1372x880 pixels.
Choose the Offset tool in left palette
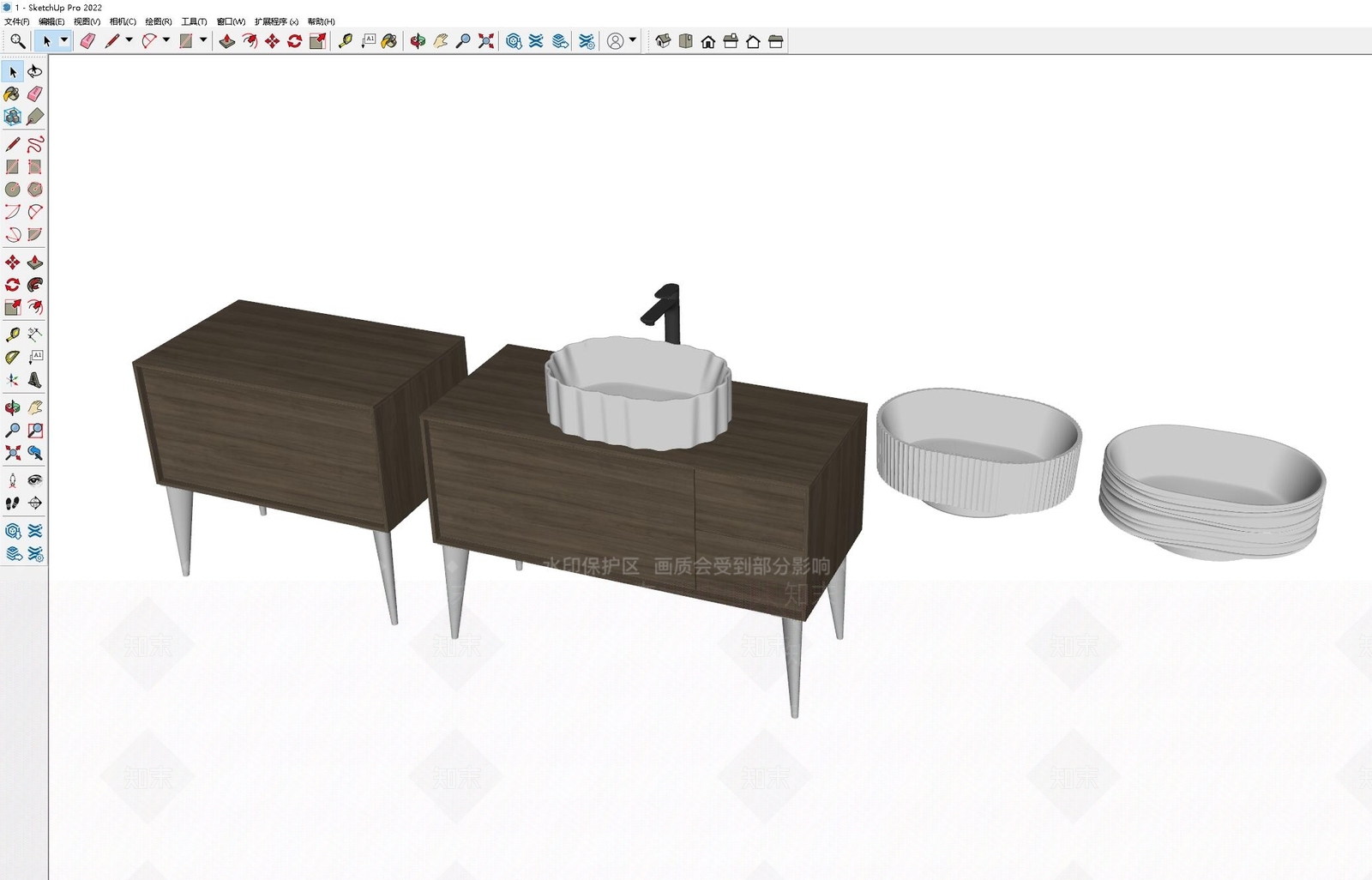35,307
